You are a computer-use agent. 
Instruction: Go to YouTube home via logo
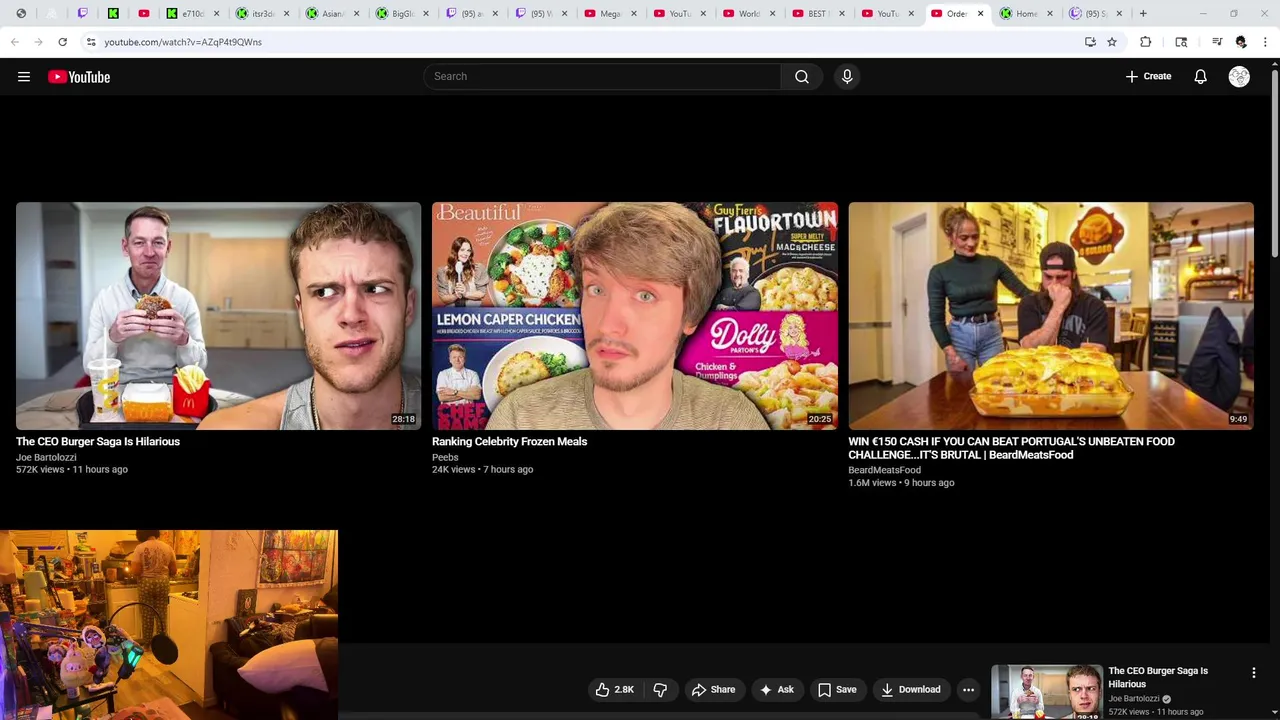(x=79, y=77)
